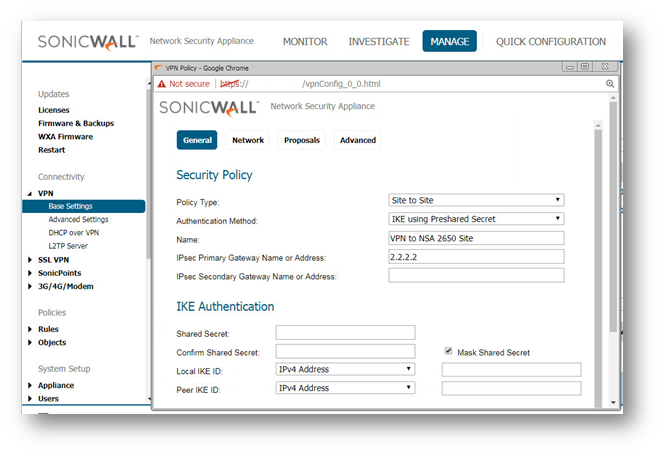Viewport: 665px width, 456px height.
Task: Click the Name field with VPN to NSA 2650 Site
Action: click(476, 238)
